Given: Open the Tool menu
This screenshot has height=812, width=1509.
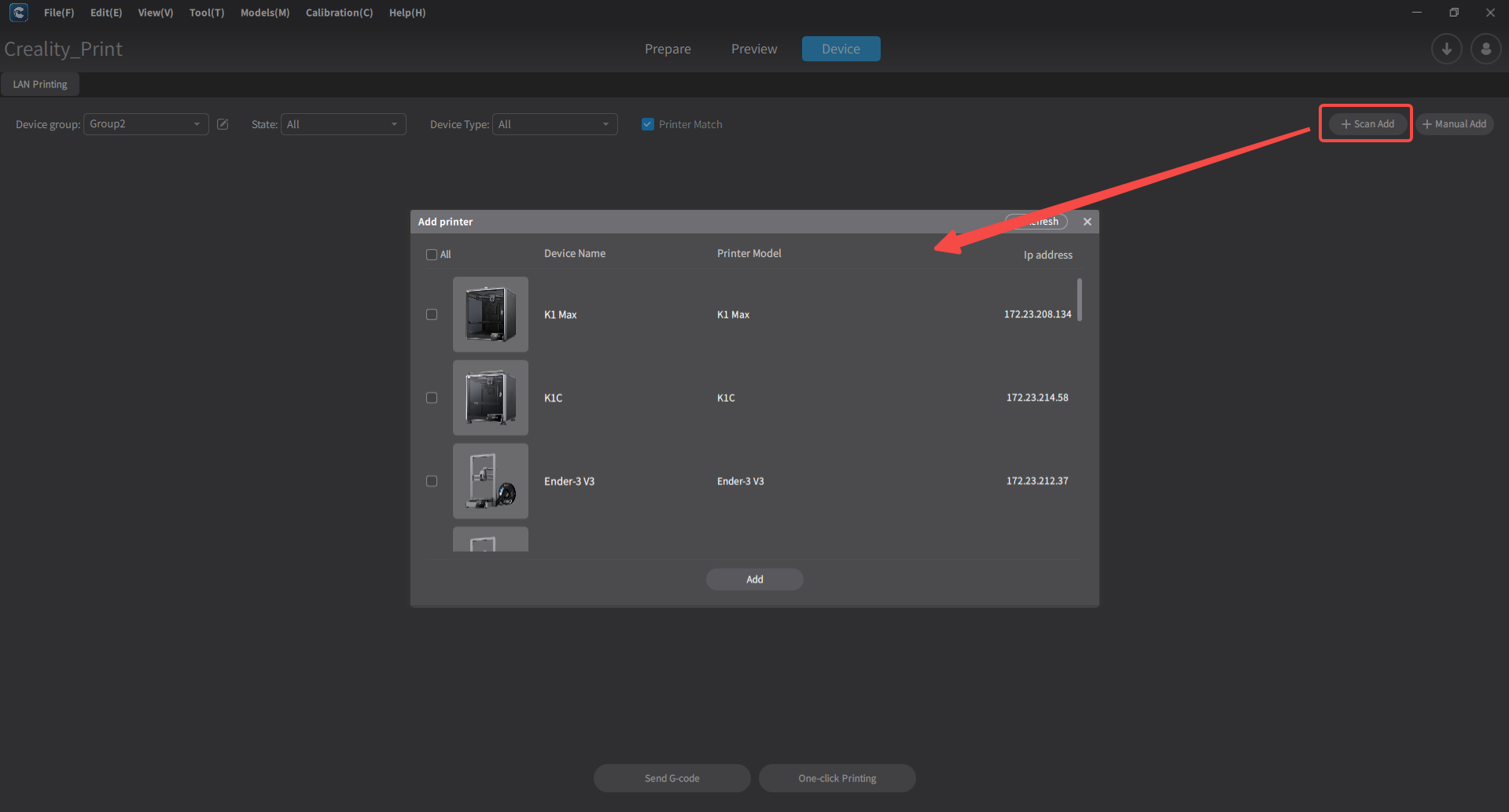Looking at the screenshot, I should tap(207, 13).
